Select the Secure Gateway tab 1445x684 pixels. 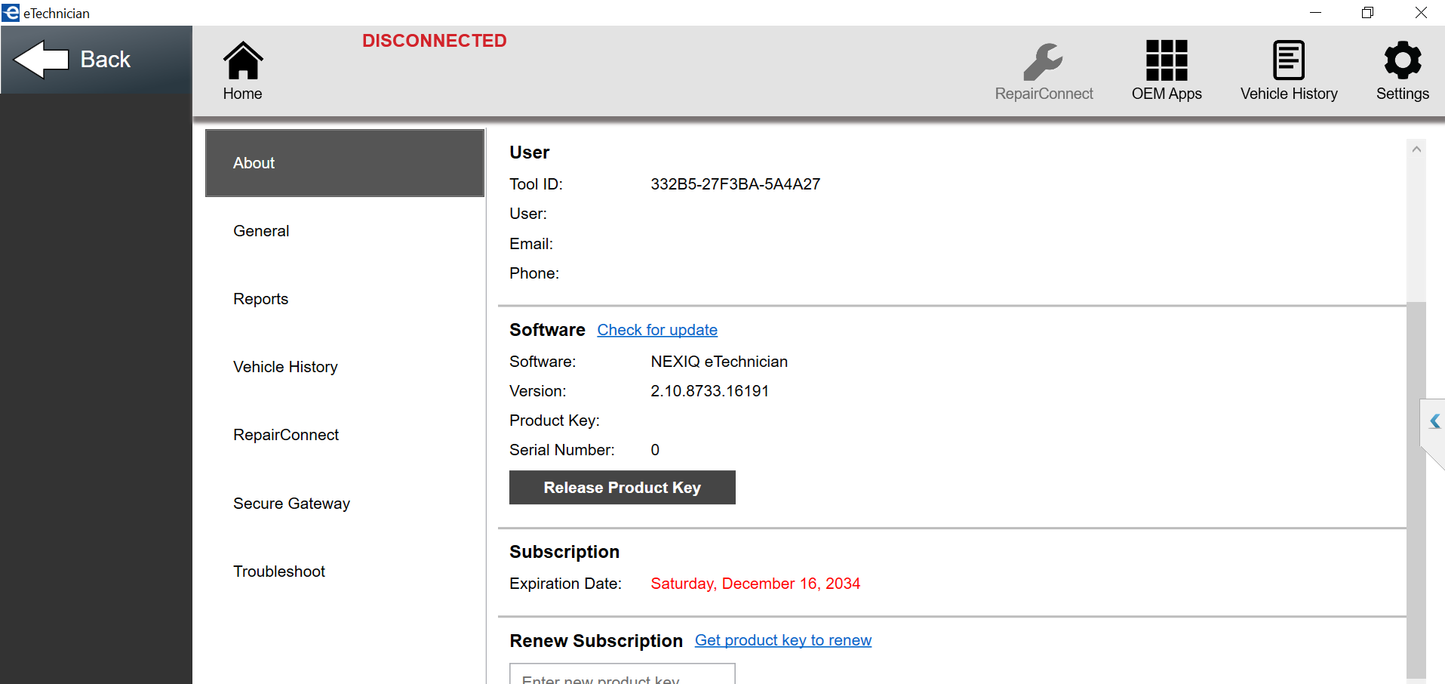345,503
